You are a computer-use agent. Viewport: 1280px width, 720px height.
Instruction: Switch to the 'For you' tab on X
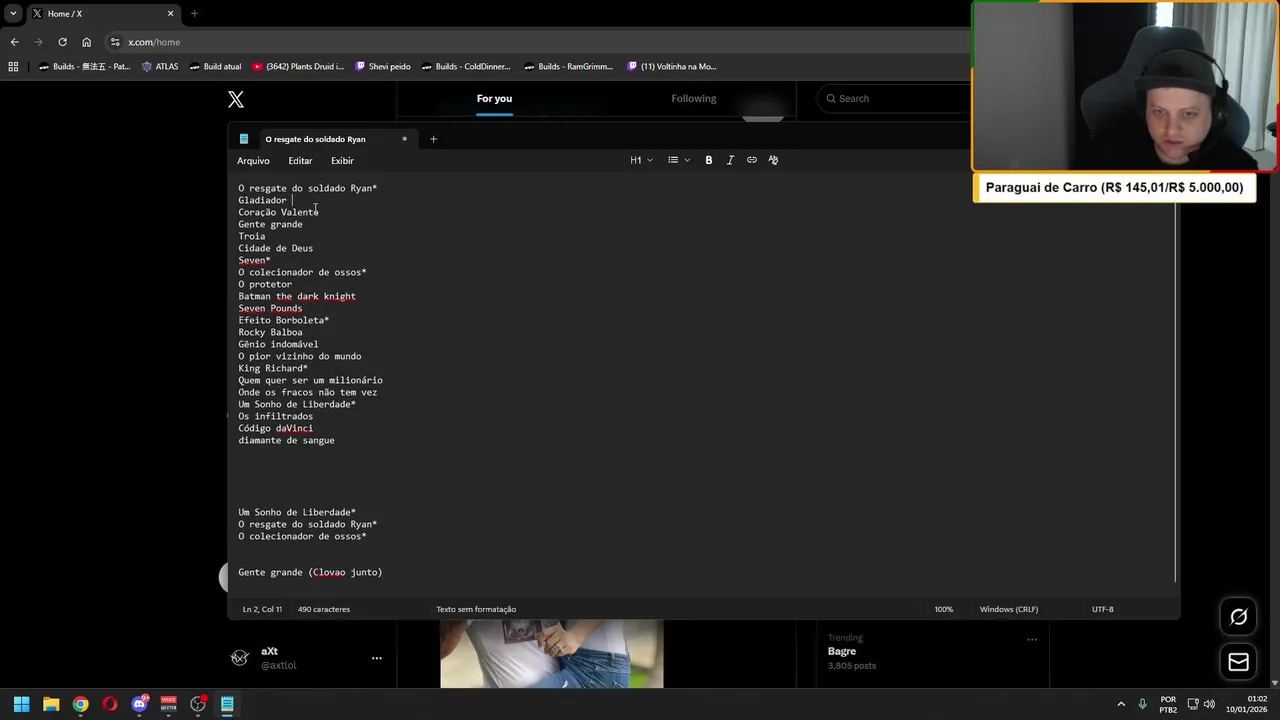[494, 98]
